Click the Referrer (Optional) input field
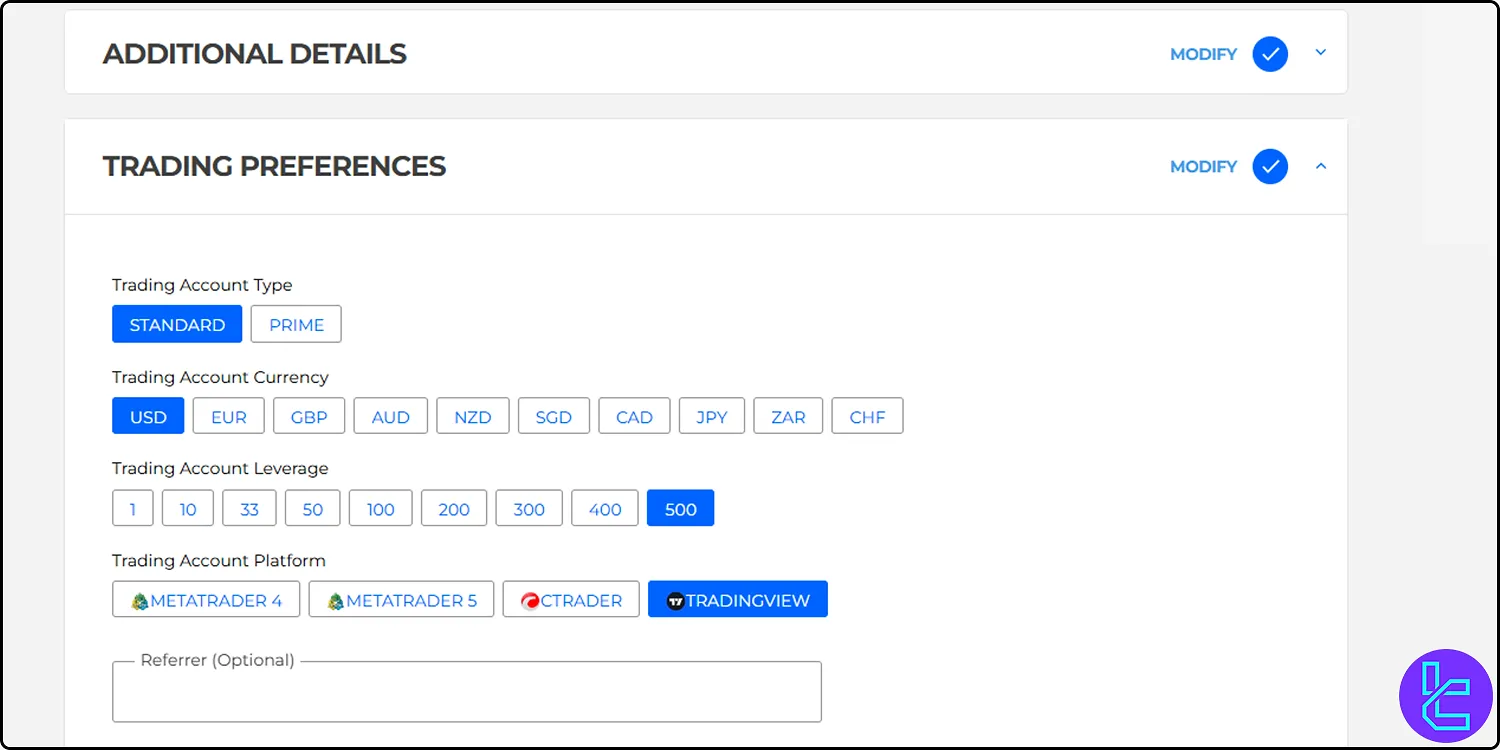1500x750 pixels. (467, 691)
